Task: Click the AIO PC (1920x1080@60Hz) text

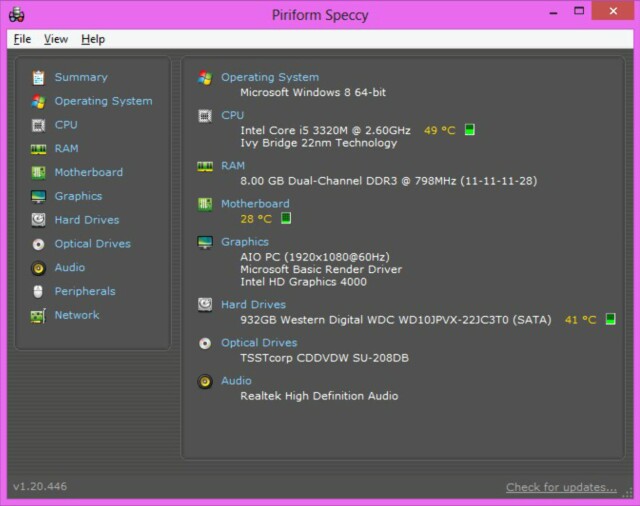Action: point(315,257)
